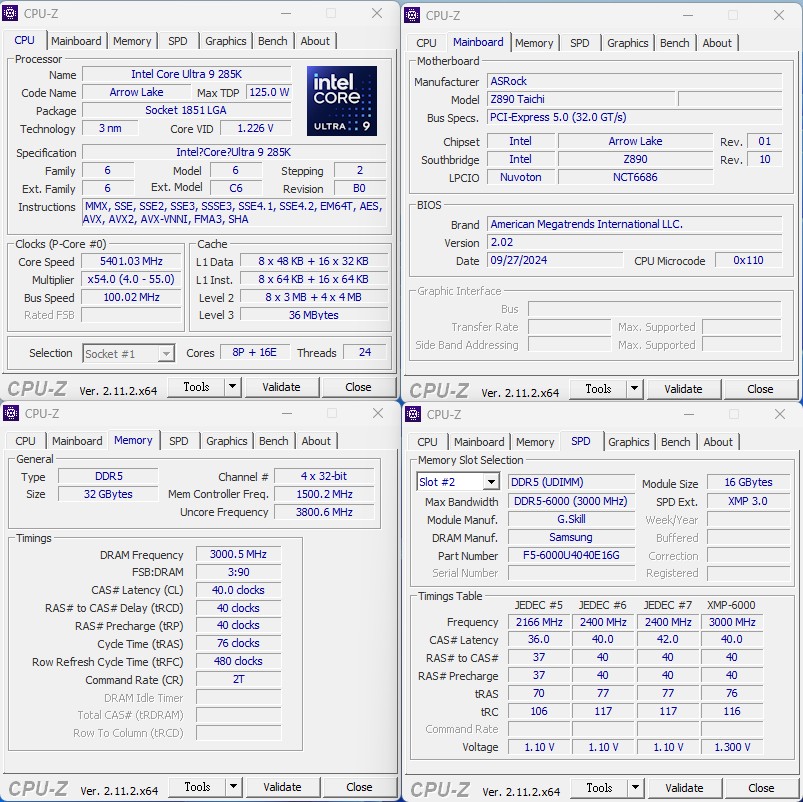Open Tools dropdown arrow in Memory window

234,787
